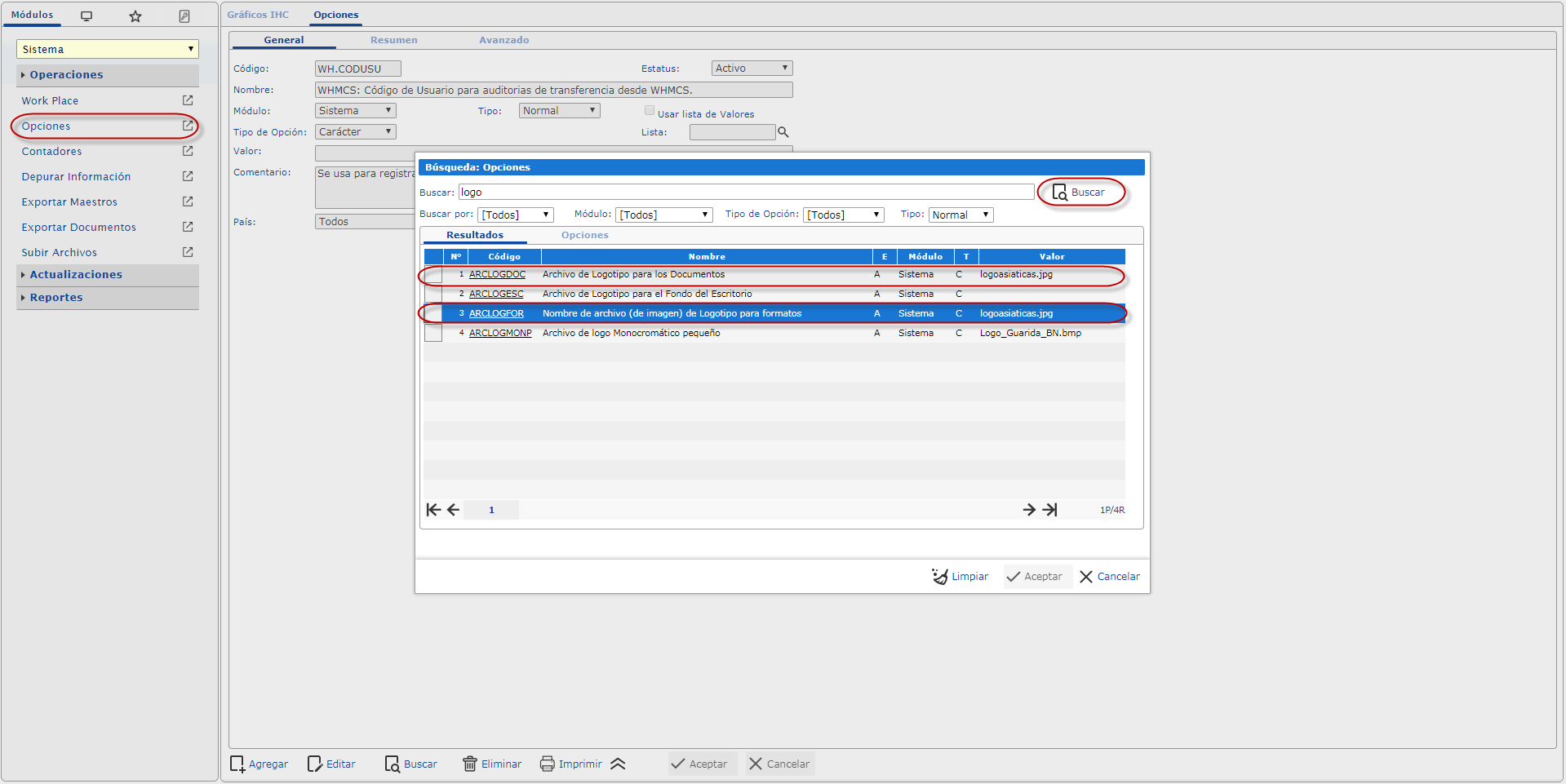Click the magnifier icon next to Lista
Viewport: 1566px width, 784px height.
pos(783,132)
